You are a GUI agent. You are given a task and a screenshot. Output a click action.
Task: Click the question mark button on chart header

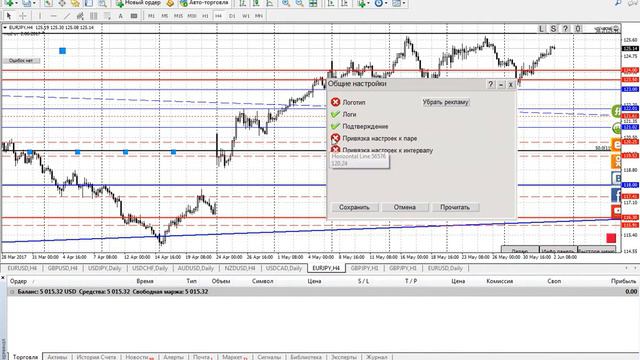565,29
